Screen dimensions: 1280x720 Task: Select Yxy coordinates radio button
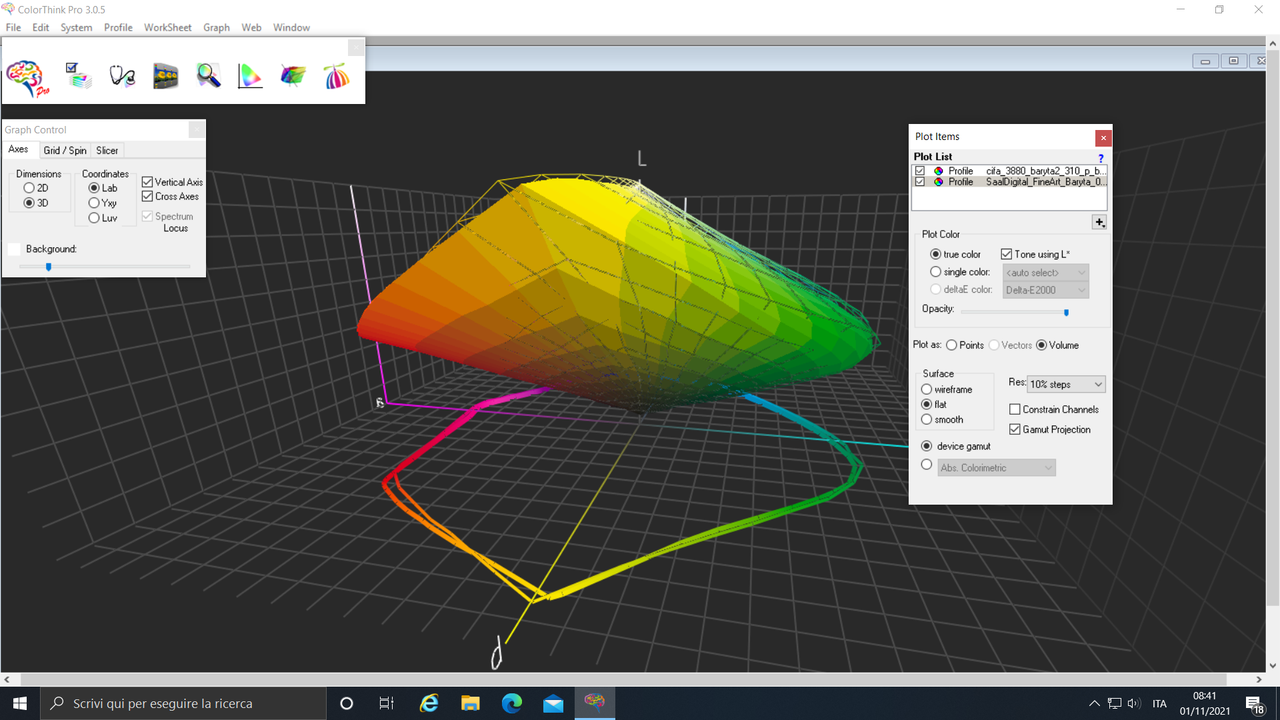coord(94,203)
